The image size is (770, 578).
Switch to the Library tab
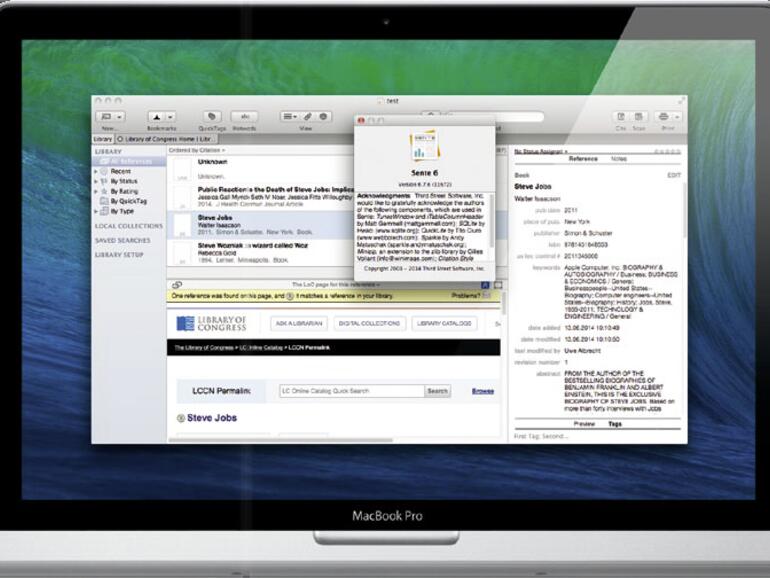pos(103,139)
